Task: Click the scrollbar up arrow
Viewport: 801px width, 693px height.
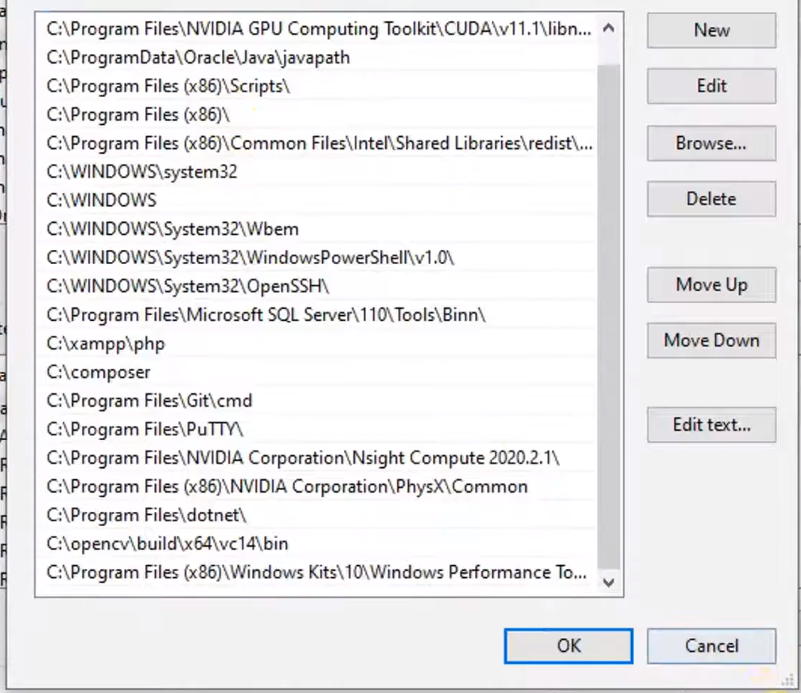Action: point(608,29)
